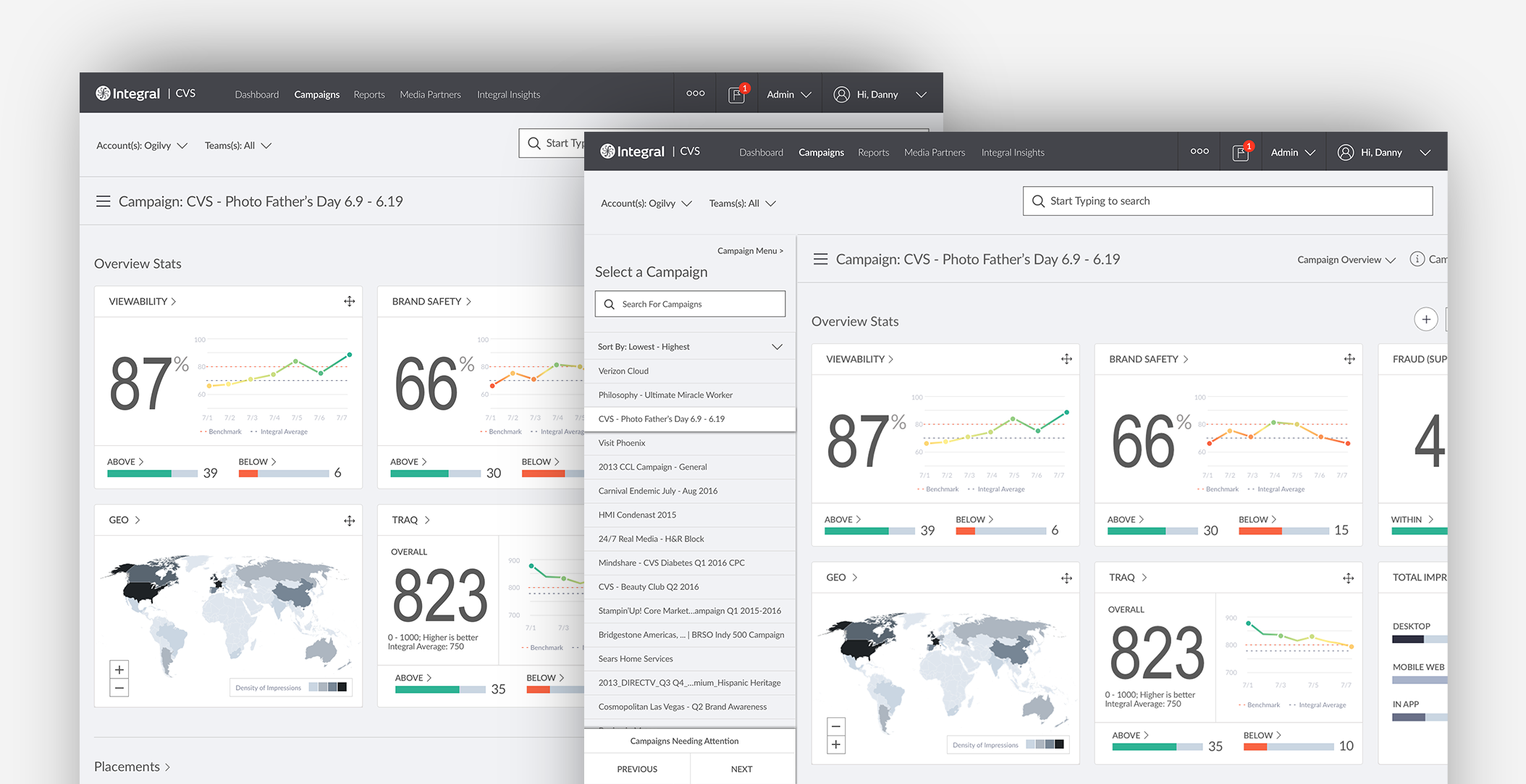
Task: Click the hamburger menu beside front Campaign title
Action: pyautogui.click(x=820, y=259)
